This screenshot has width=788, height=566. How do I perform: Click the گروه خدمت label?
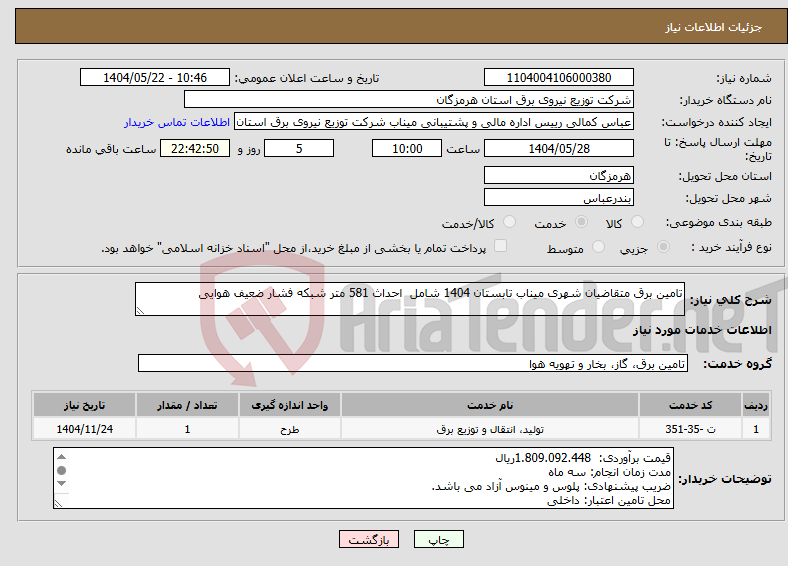(737, 364)
